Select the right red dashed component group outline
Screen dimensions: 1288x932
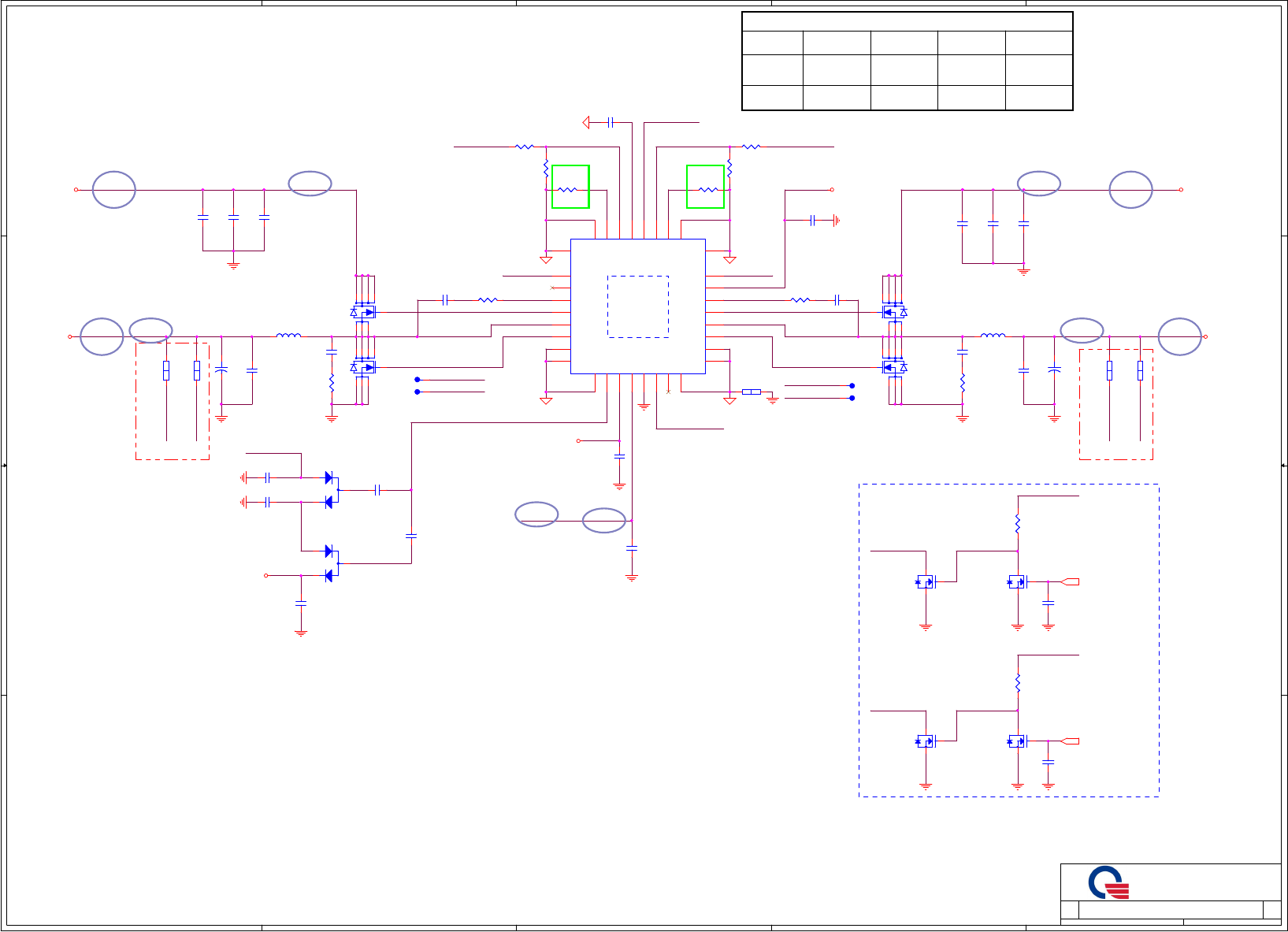click(1116, 404)
